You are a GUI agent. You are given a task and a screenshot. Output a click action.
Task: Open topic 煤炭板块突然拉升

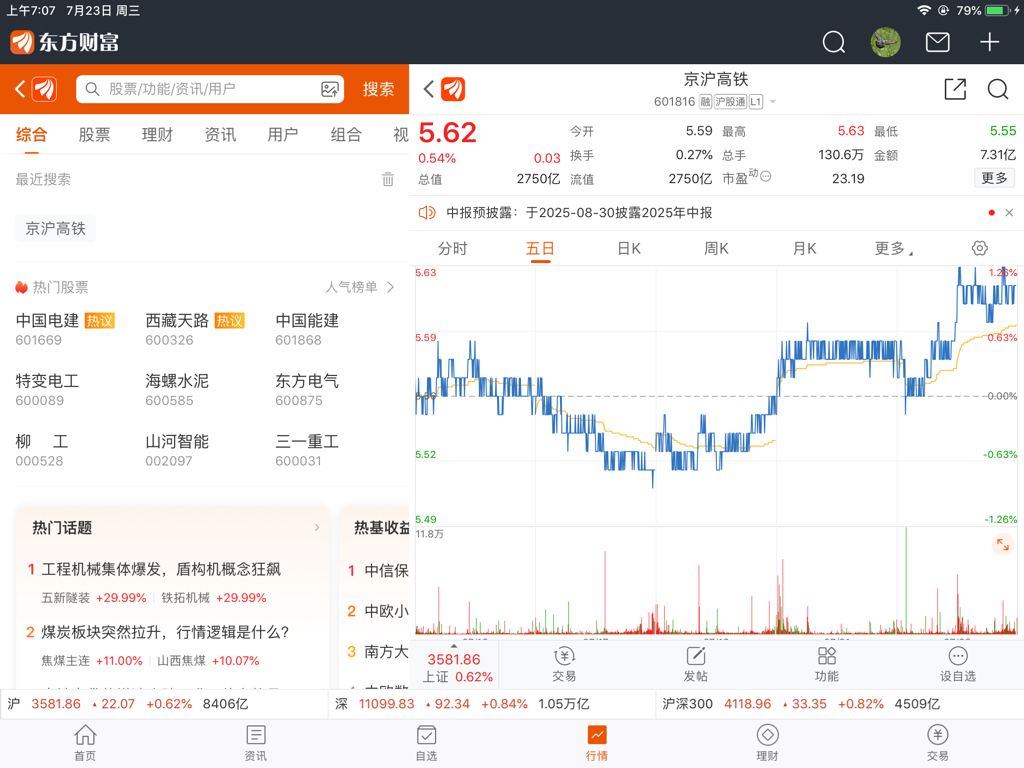(165, 632)
